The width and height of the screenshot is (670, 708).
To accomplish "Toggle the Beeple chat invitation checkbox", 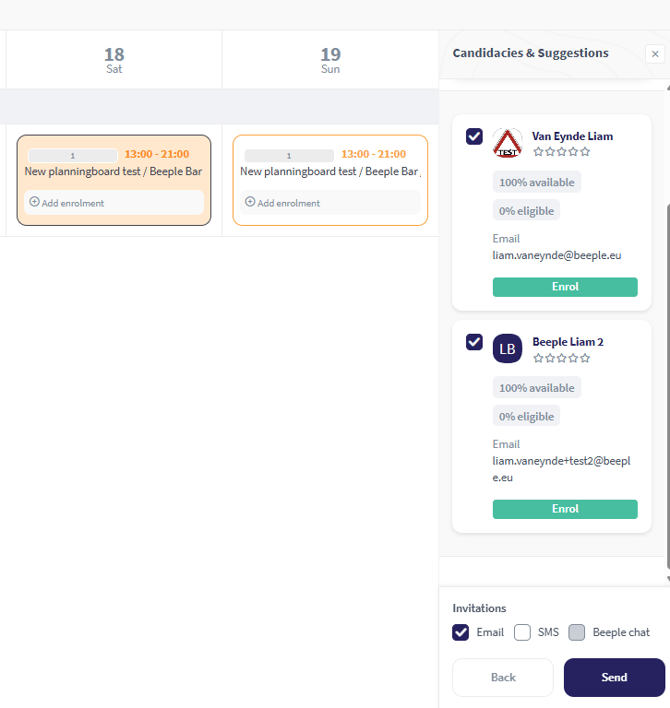I will [577, 632].
